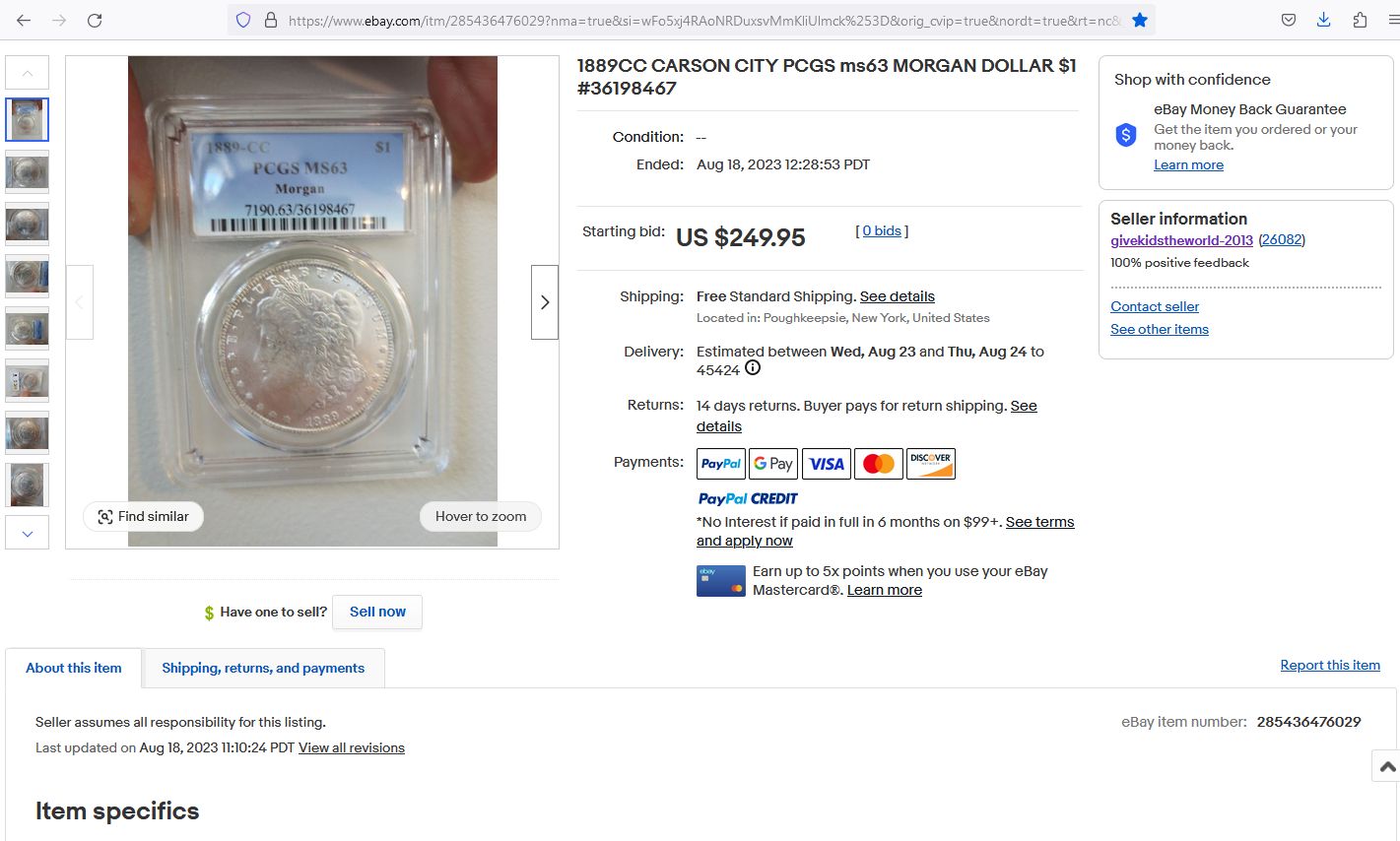Select the About this item tab

click(x=74, y=668)
